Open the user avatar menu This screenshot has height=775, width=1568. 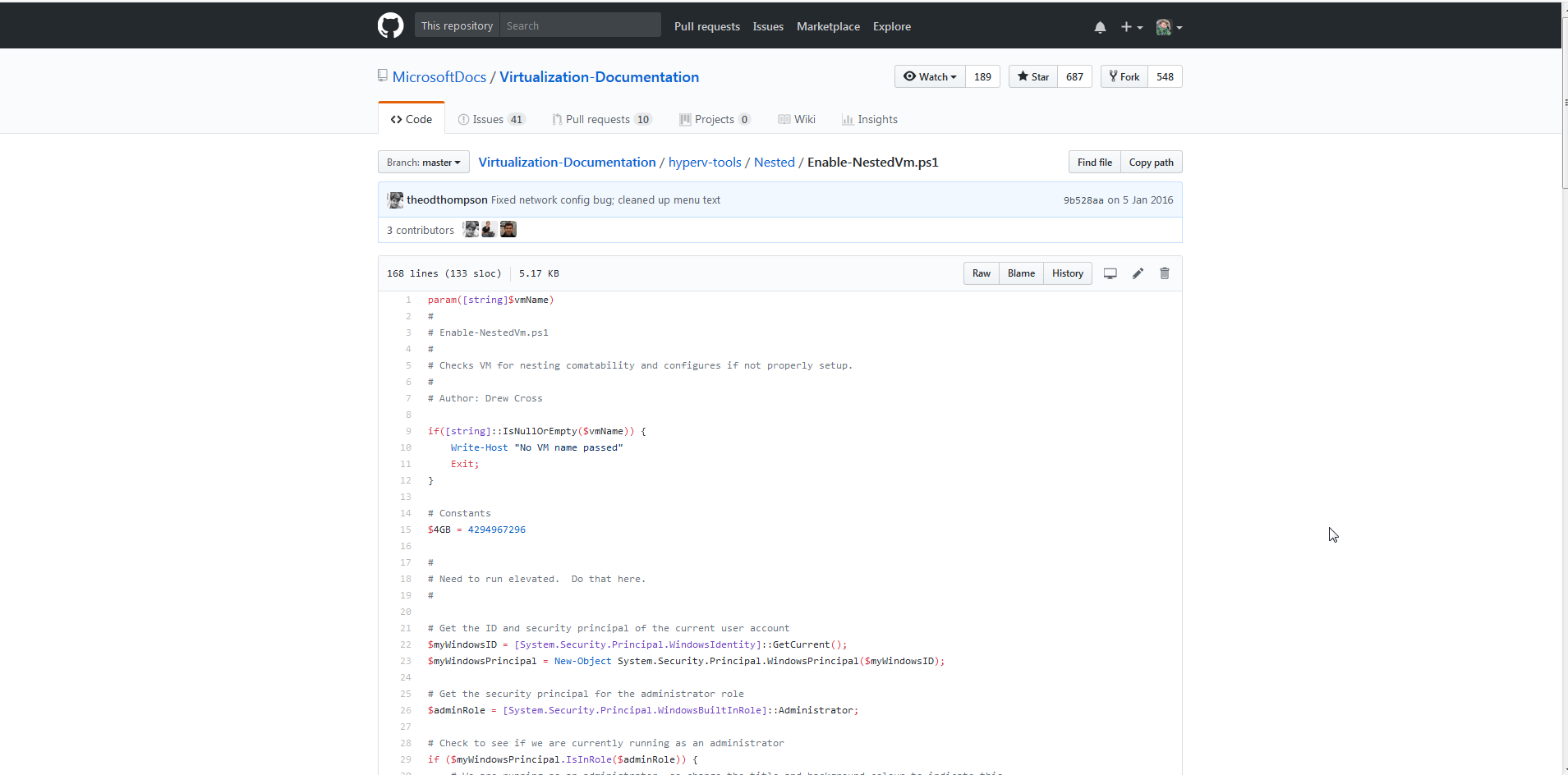[1169, 27]
